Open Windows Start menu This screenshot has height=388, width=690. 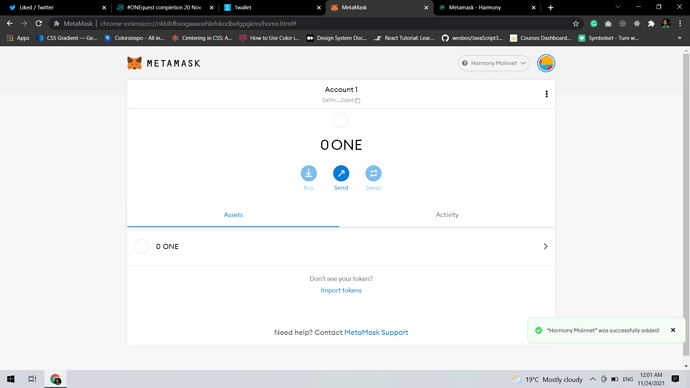tap(11, 379)
